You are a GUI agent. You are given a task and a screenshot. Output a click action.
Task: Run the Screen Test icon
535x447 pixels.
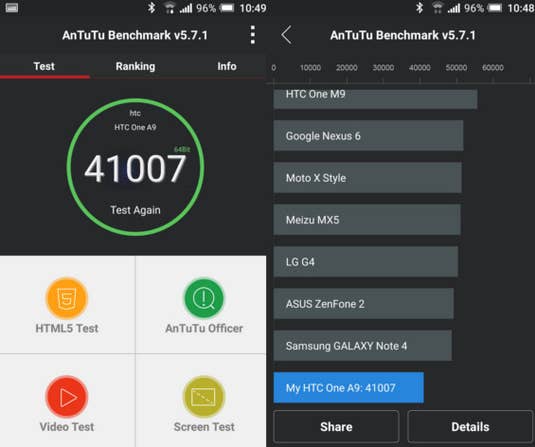pyautogui.click(x=204, y=396)
